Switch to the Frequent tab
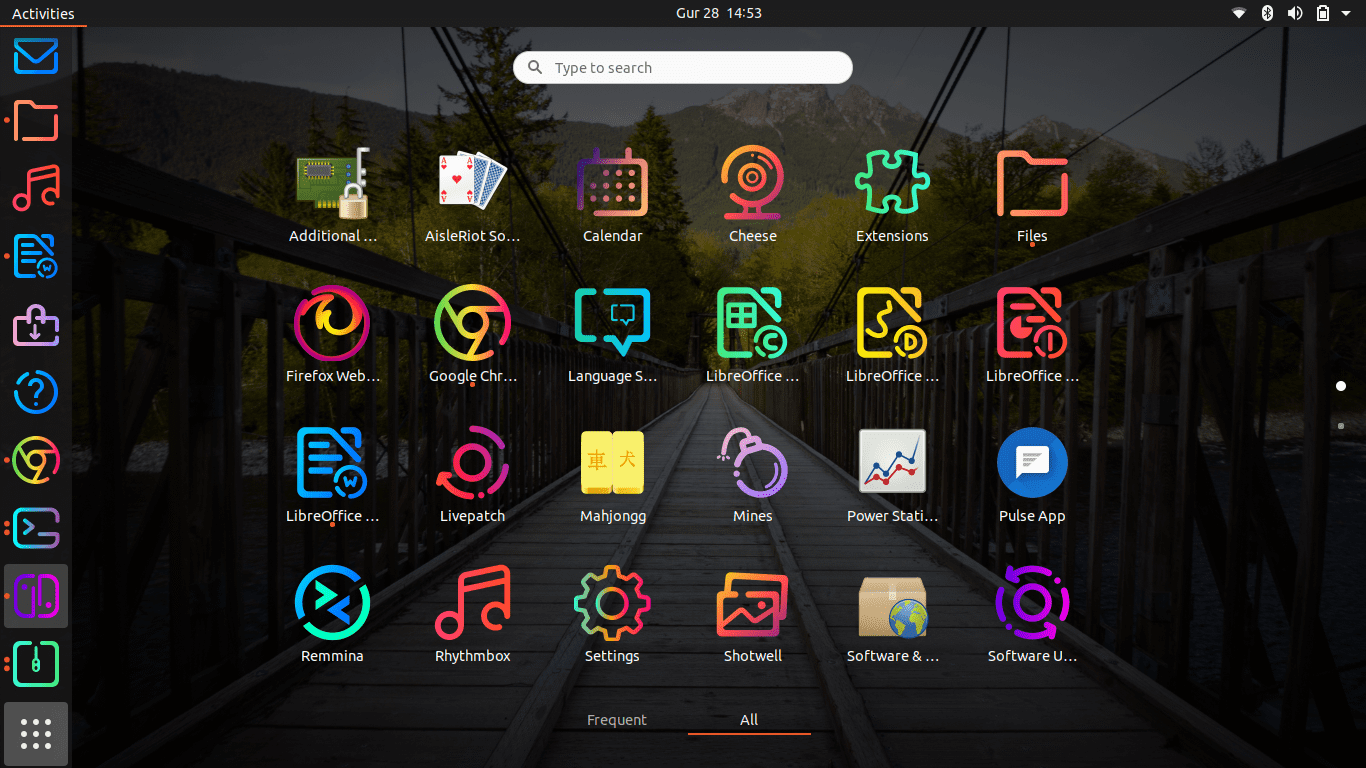This screenshot has height=768, width=1366. click(x=617, y=720)
